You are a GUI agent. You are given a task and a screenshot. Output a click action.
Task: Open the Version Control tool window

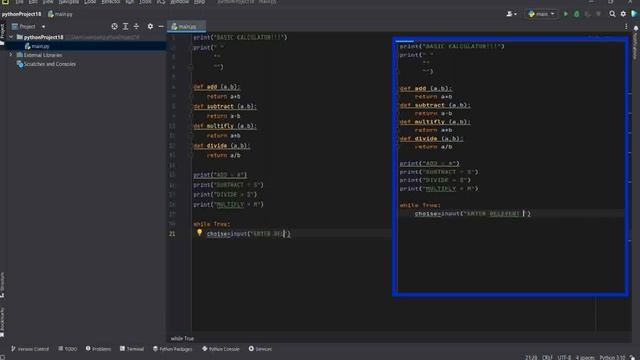pyautogui.click(x=29, y=349)
